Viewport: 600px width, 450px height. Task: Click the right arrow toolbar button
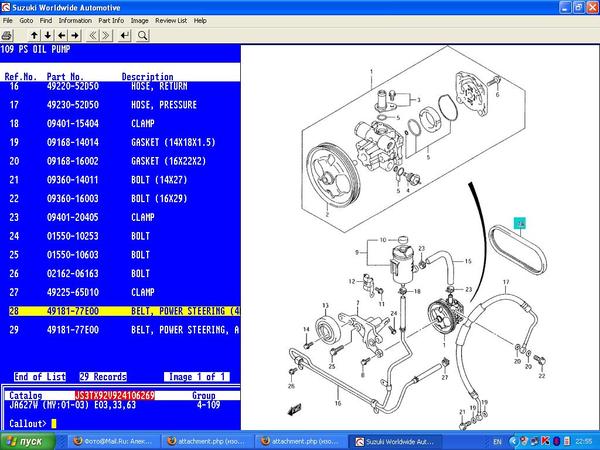(x=75, y=36)
